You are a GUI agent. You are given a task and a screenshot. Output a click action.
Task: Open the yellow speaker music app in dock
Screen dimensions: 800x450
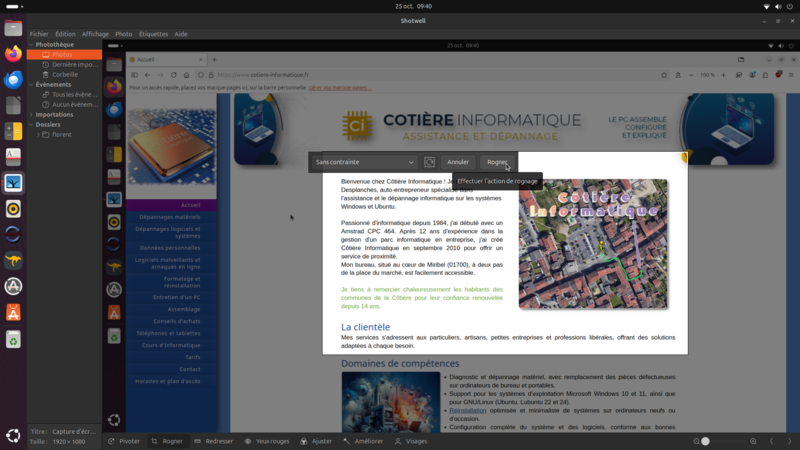click(x=13, y=209)
